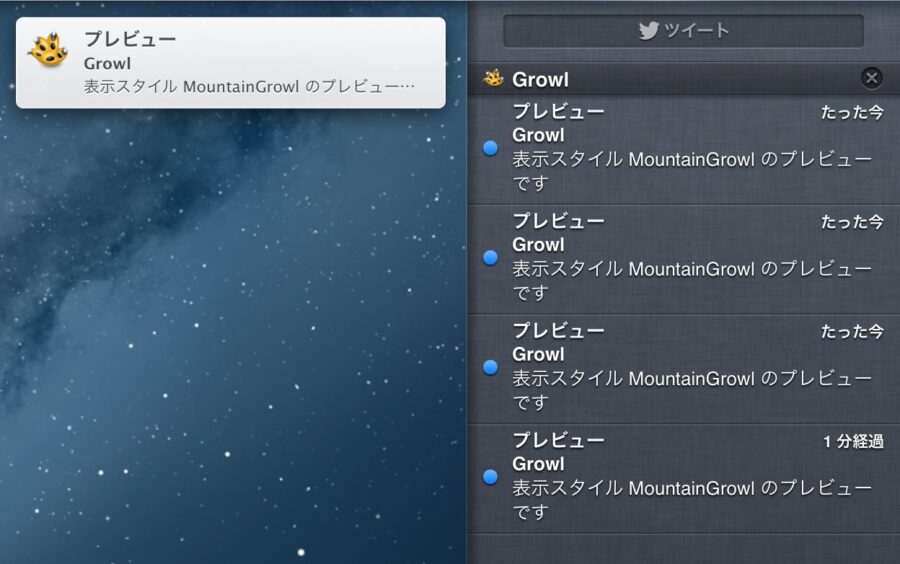Click the Growl section header title

[x=540, y=80]
